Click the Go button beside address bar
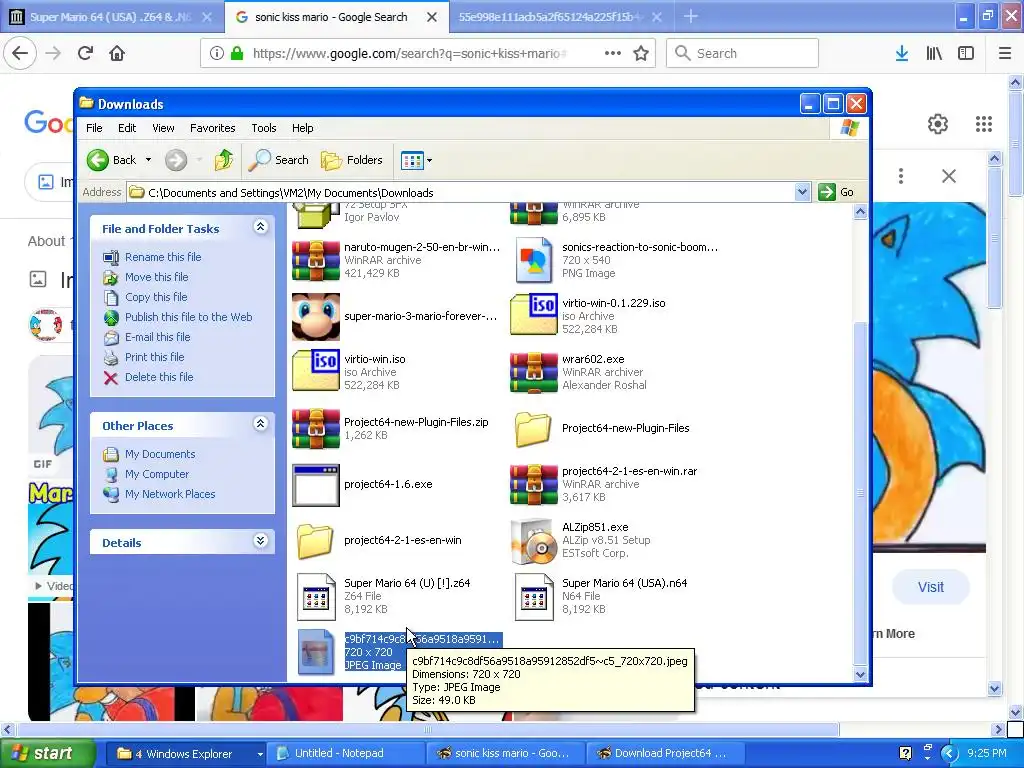The width and height of the screenshot is (1024, 768). click(x=837, y=192)
